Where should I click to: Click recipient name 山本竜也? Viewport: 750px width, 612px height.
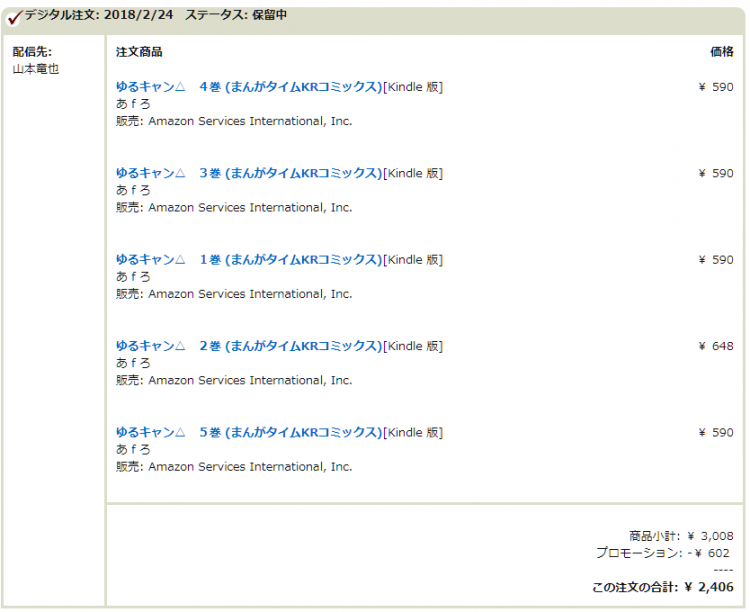coord(36,69)
